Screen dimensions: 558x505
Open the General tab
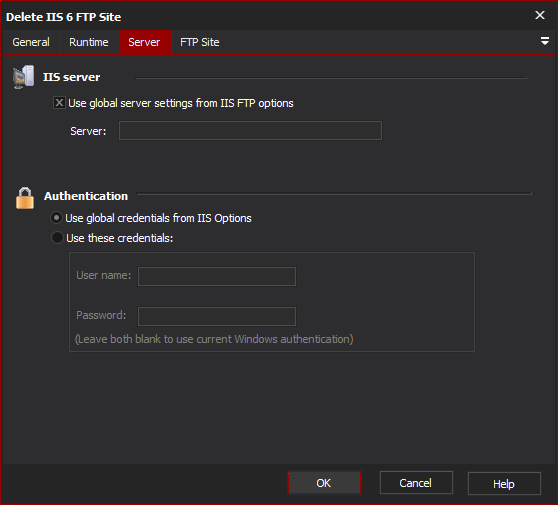tap(31, 42)
